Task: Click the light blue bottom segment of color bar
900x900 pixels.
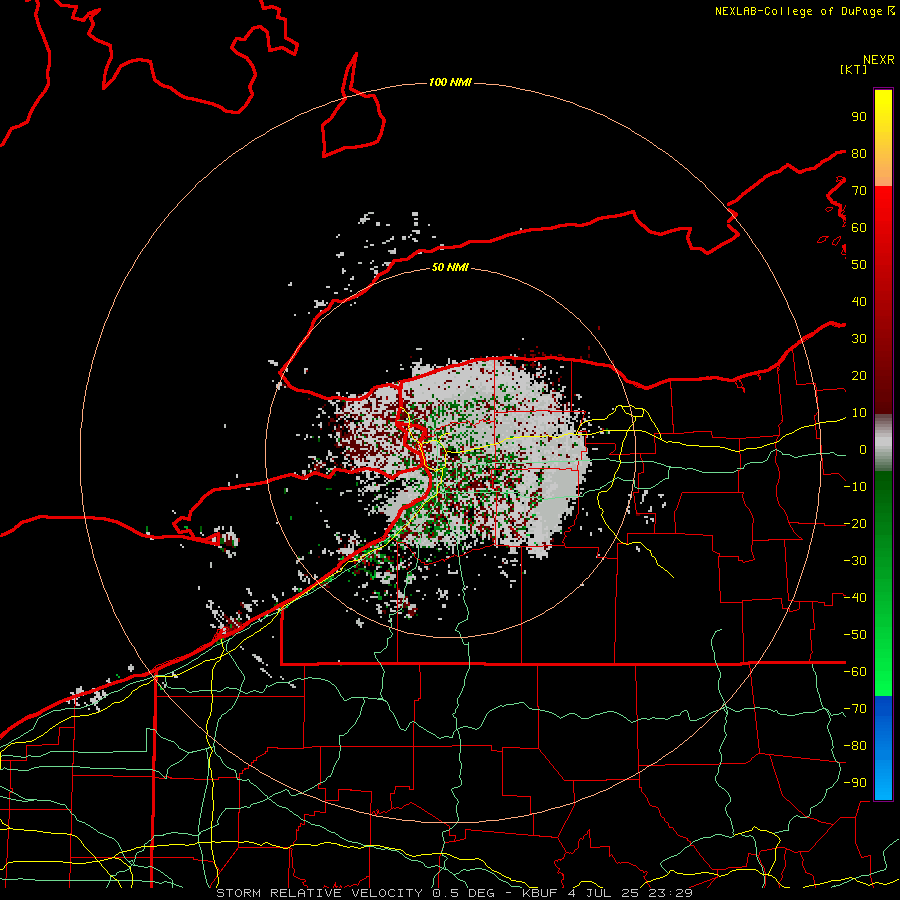Action: point(883,781)
